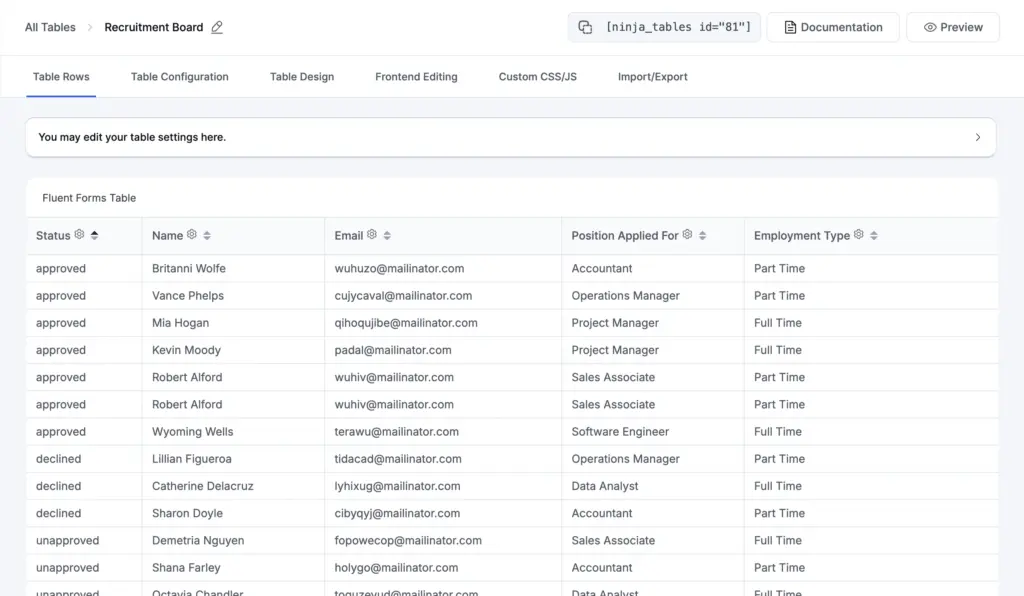Expand the table settings notice chevron

[978, 137]
